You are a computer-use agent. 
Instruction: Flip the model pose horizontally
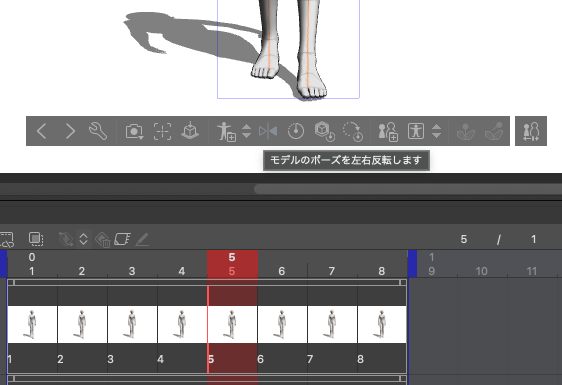click(x=268, y=131)
